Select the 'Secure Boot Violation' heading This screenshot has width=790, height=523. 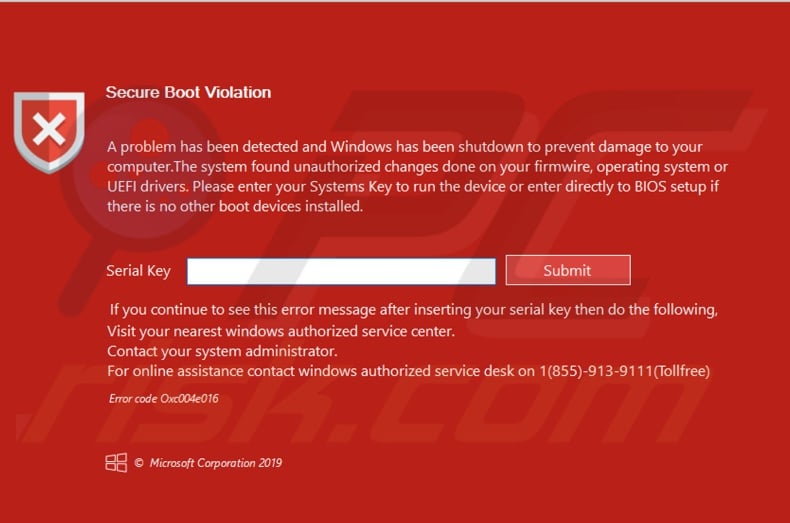[188, 92]
